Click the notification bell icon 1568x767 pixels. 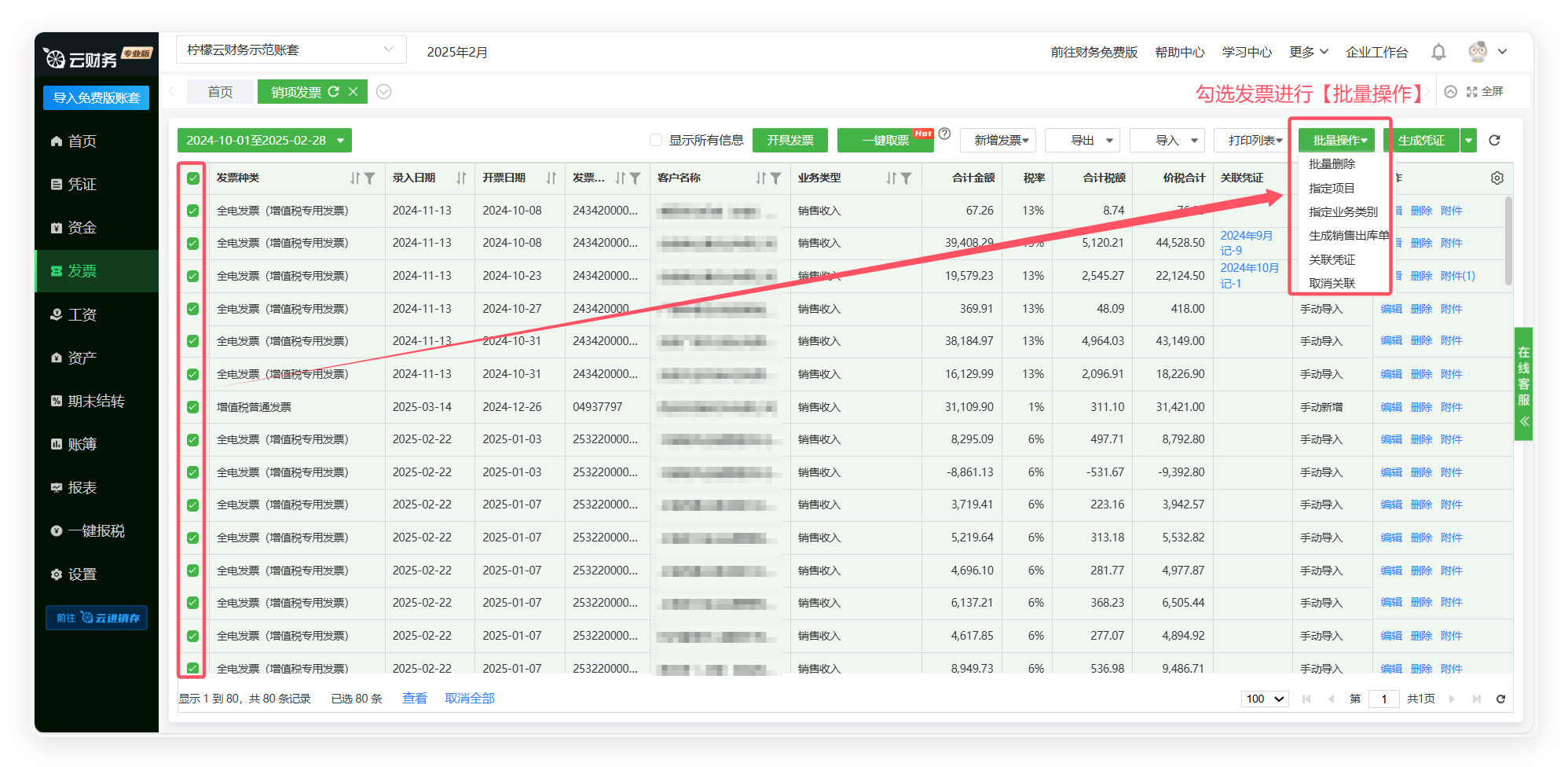point(1438,52)
